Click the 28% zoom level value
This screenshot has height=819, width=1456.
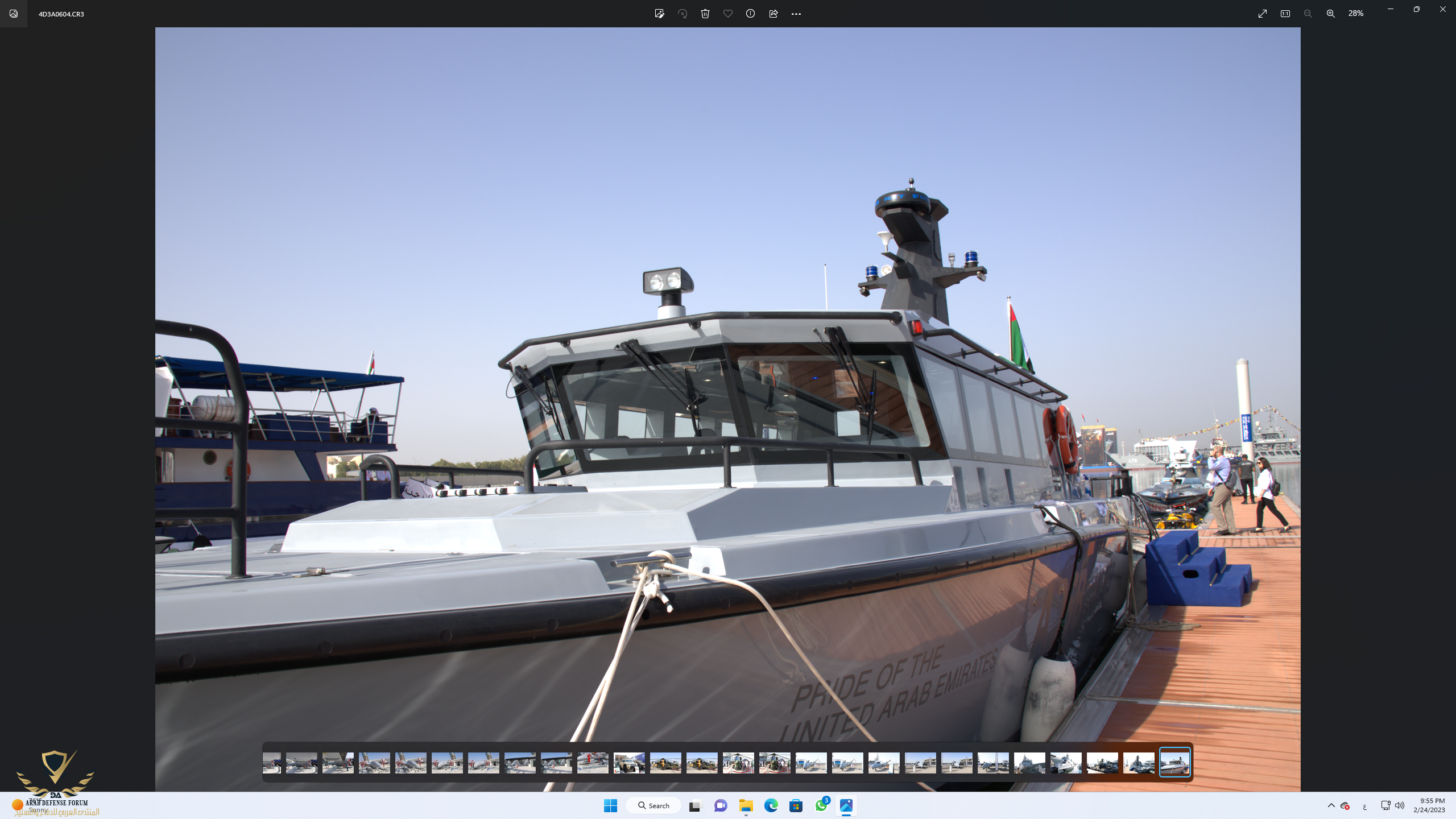[1356, 14]
